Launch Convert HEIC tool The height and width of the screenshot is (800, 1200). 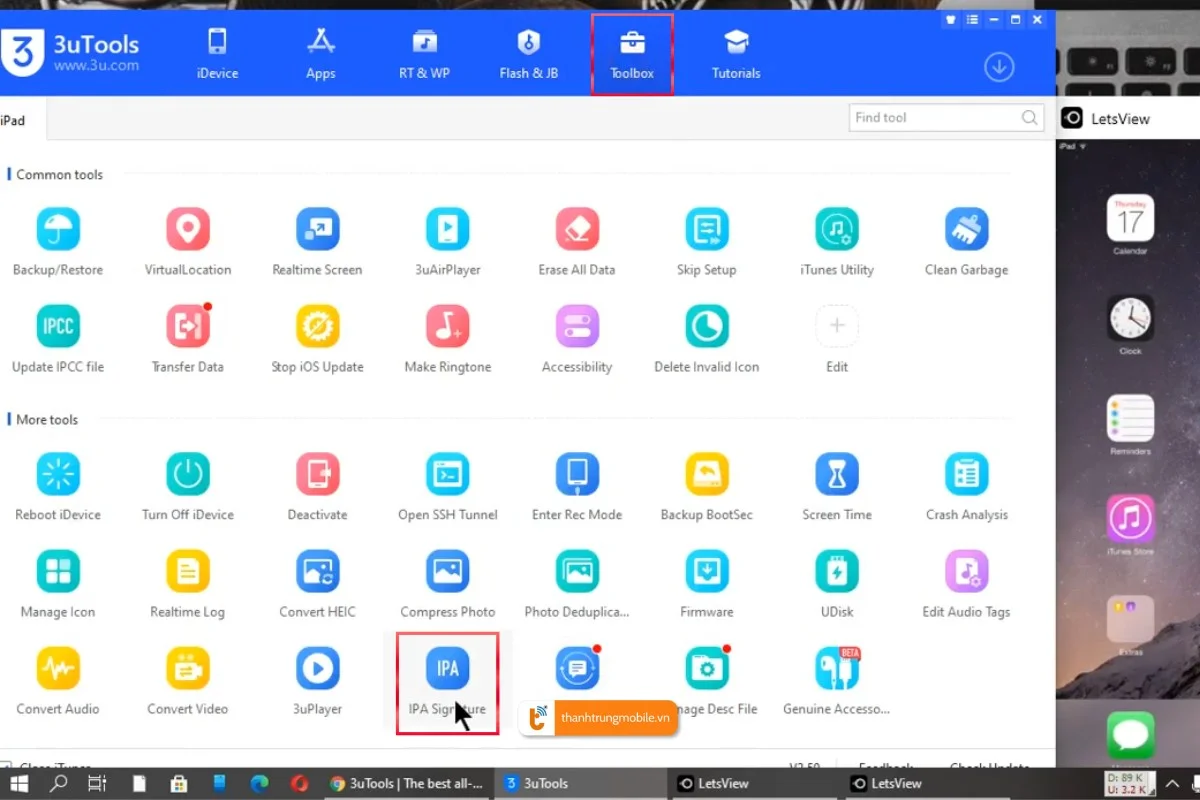(317, 571)
